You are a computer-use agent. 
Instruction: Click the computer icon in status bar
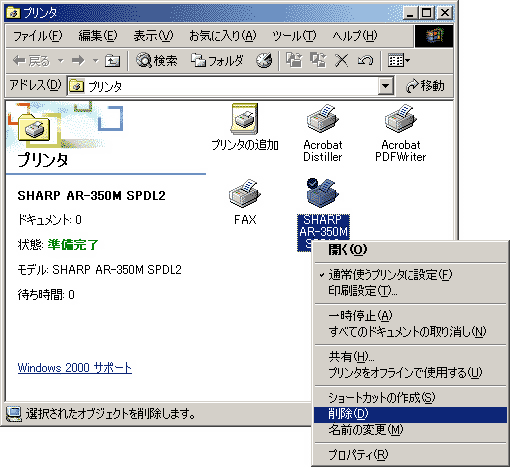point(14,414)
